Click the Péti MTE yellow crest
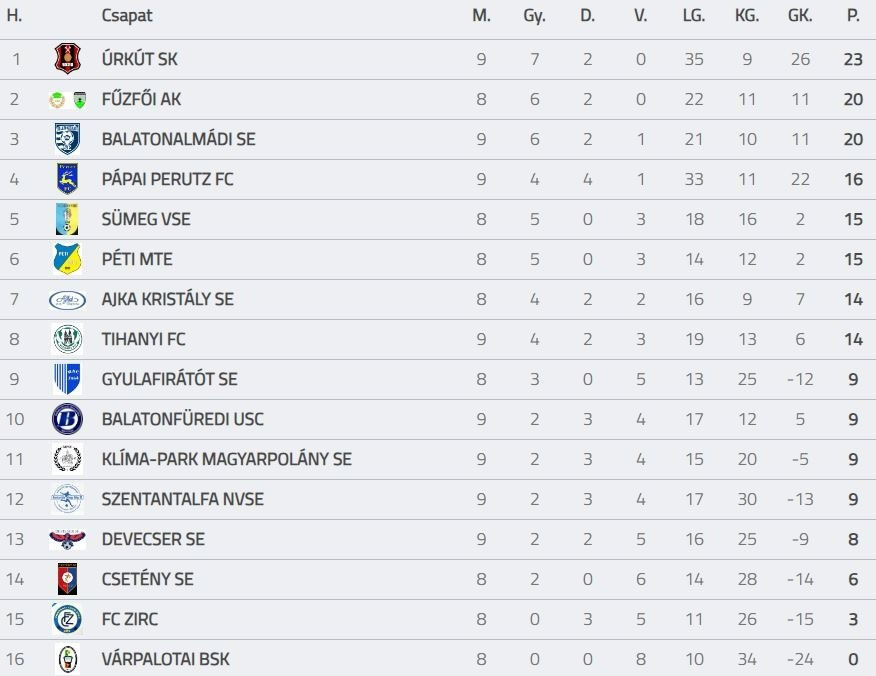 67,259
